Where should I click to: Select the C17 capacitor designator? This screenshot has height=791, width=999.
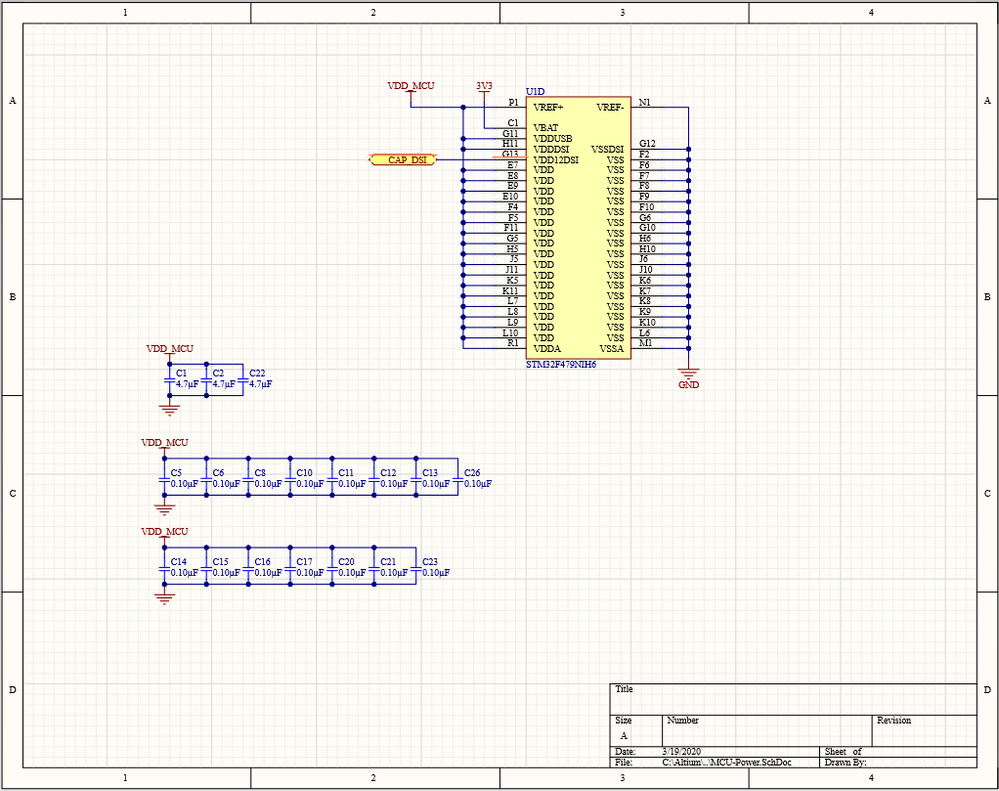pos(305,562)
